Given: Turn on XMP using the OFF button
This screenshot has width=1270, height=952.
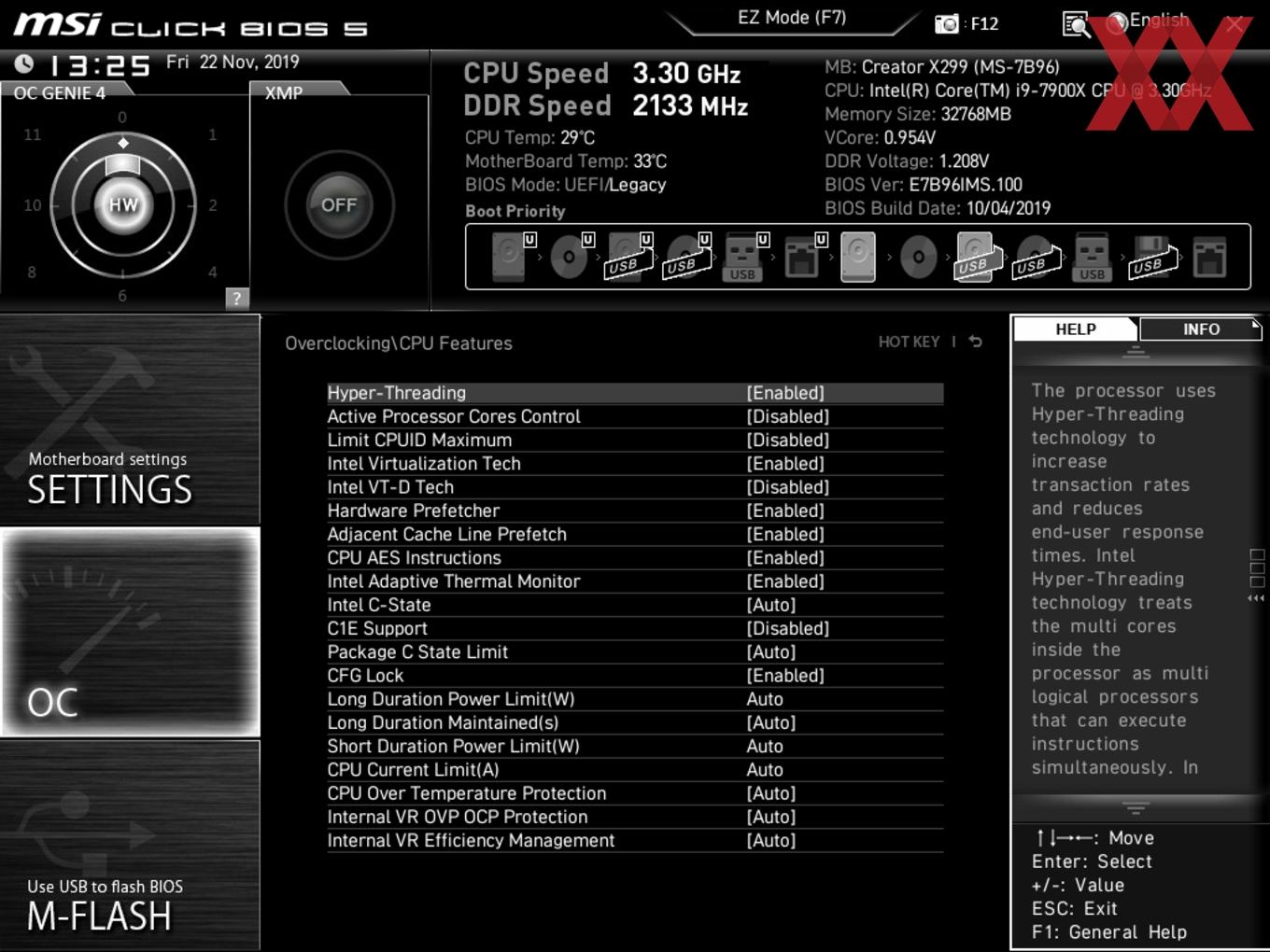Looking at the screenshot, I should tap(339, 204).
